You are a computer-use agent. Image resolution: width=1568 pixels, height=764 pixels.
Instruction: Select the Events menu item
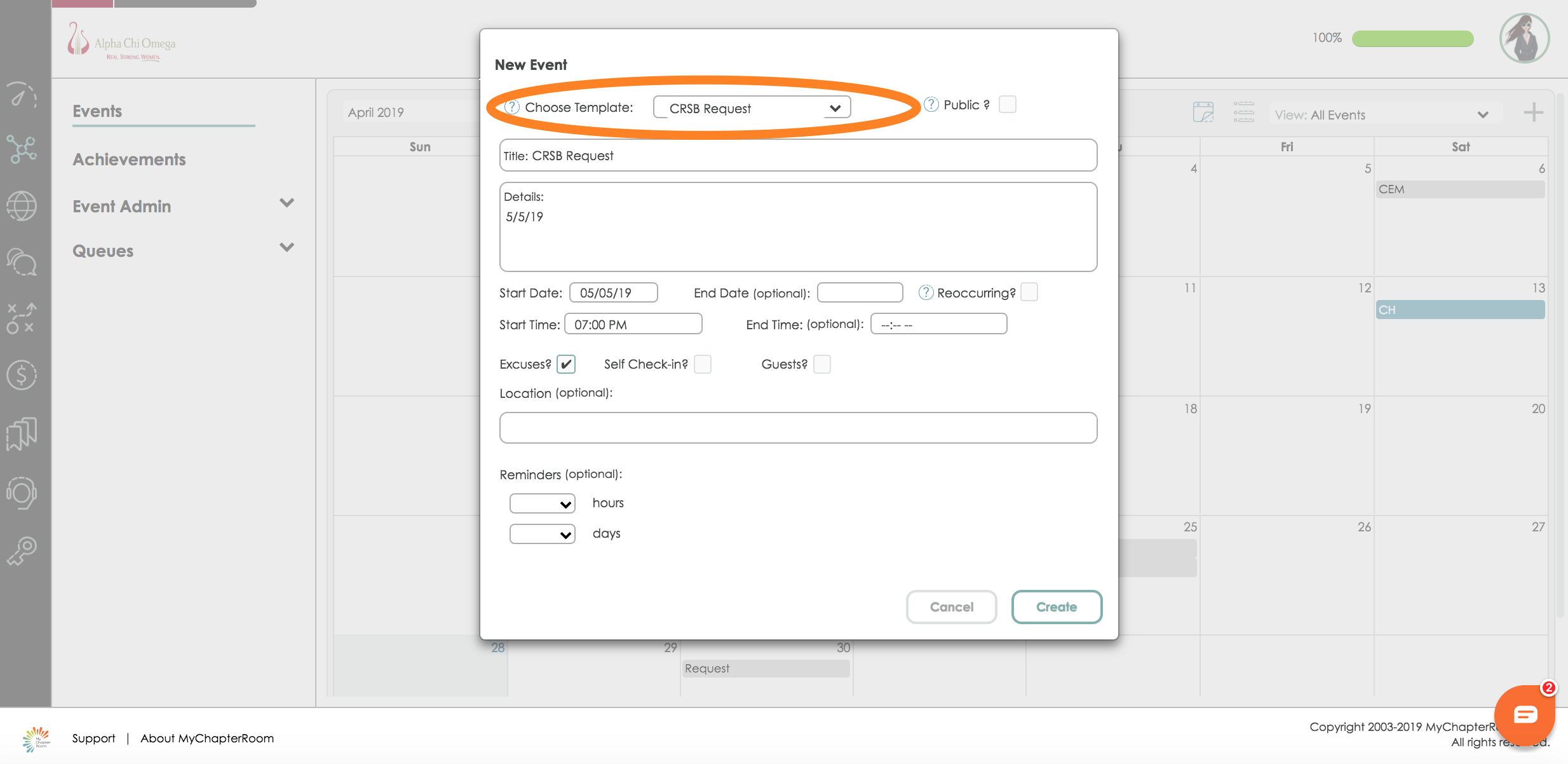97,111
